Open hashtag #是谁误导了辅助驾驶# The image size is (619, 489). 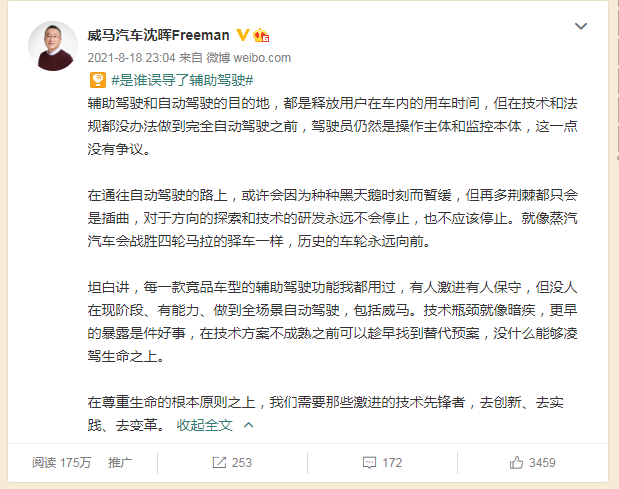coord(182,80)
